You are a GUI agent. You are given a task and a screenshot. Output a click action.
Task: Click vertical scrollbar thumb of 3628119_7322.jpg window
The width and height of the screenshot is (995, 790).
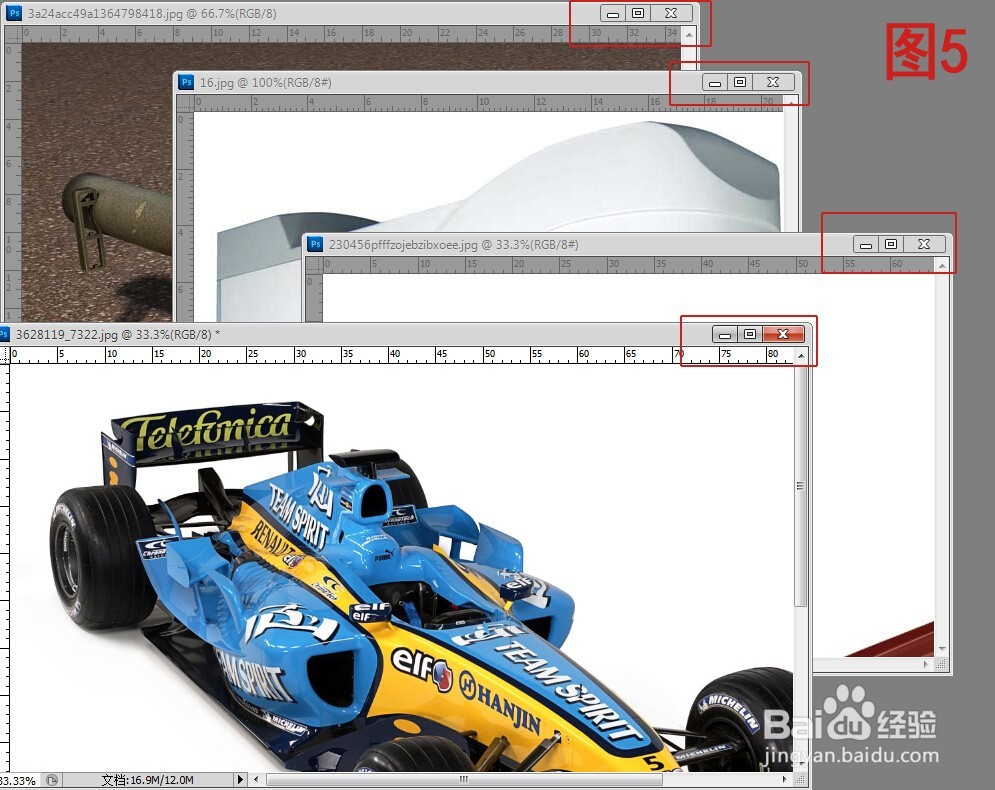pos(801,485)
